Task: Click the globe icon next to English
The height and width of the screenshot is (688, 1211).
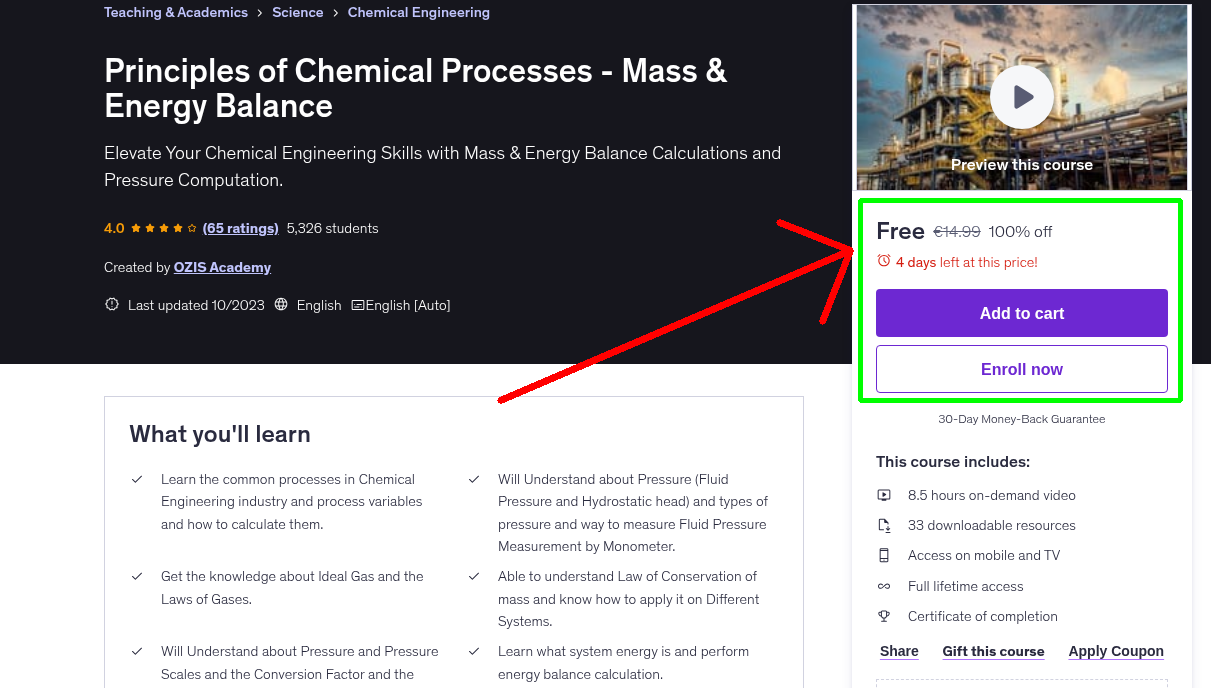Action: 282,304
